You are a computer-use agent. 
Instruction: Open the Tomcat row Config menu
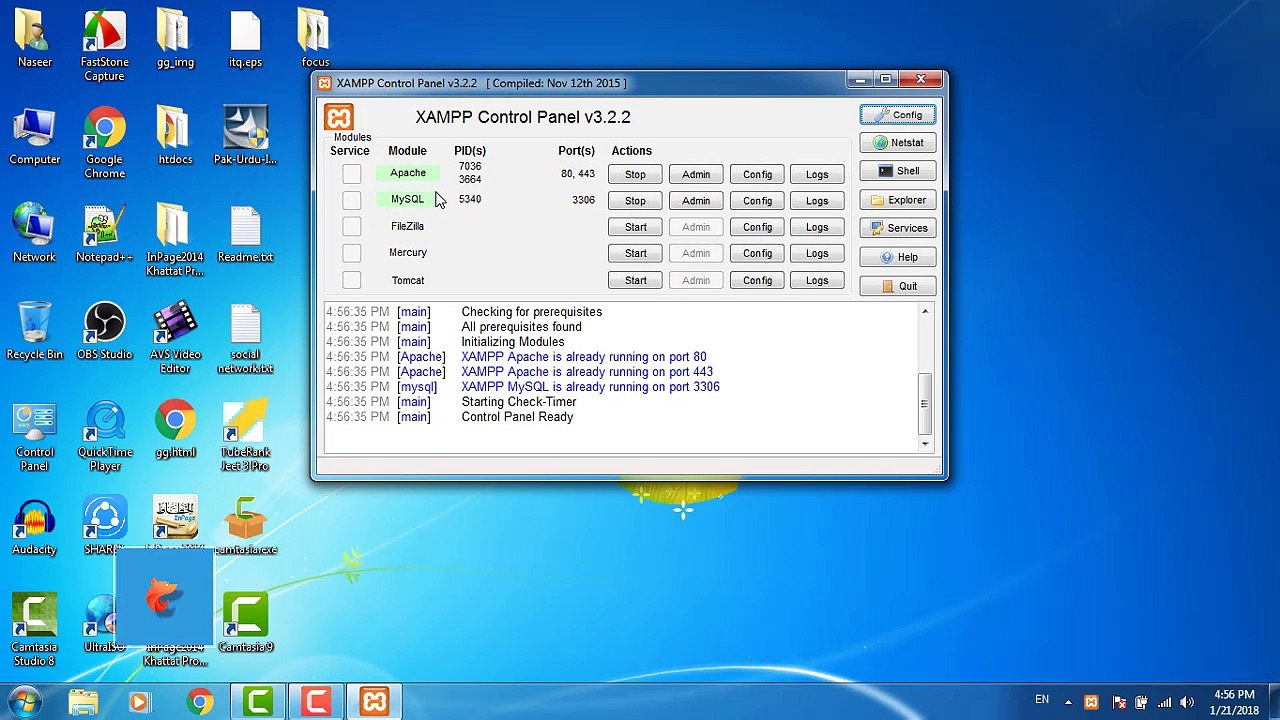[x=757, y=280]
